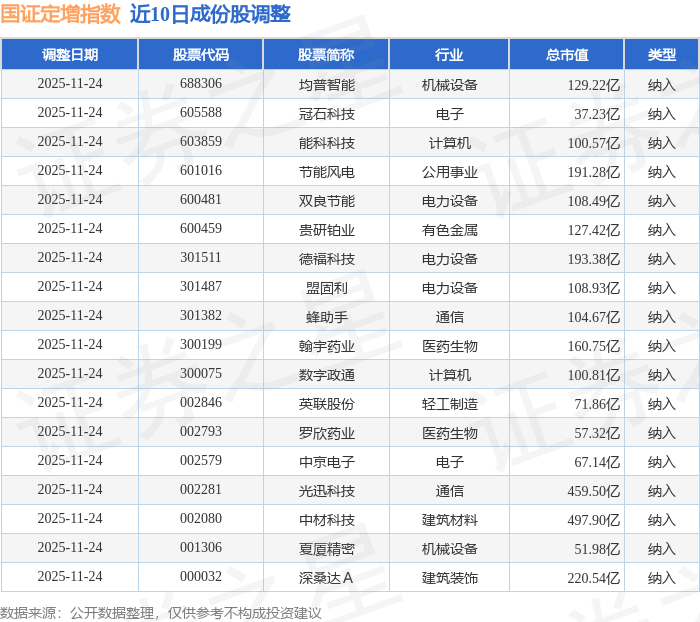Click stock name 蜂助手
This screenshot has width=700, height=622.
click(327, 317)
